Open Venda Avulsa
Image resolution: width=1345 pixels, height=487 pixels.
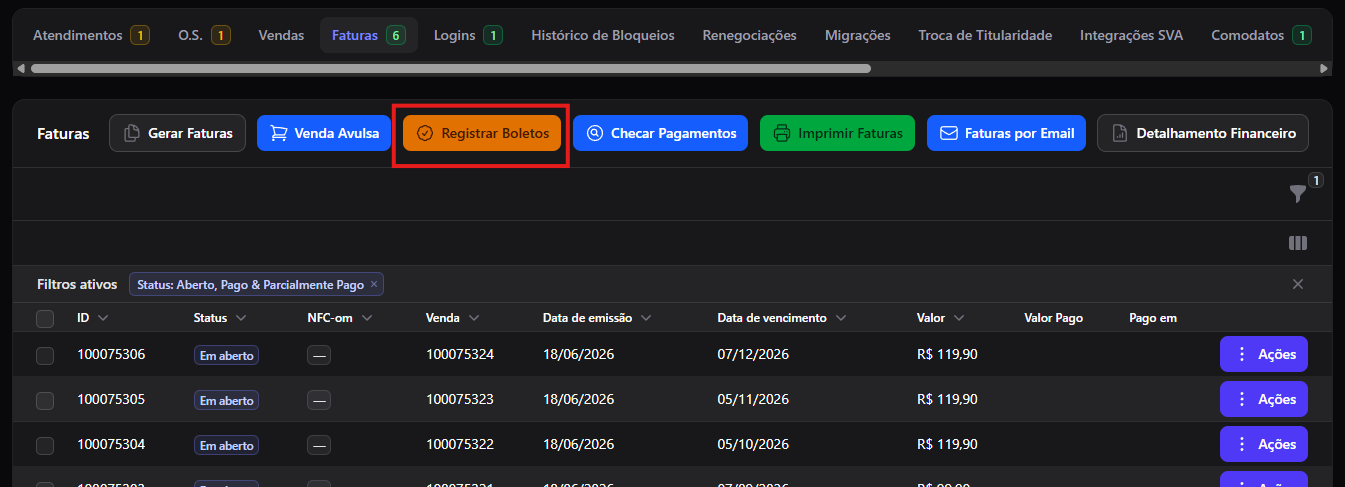(324, 133)
